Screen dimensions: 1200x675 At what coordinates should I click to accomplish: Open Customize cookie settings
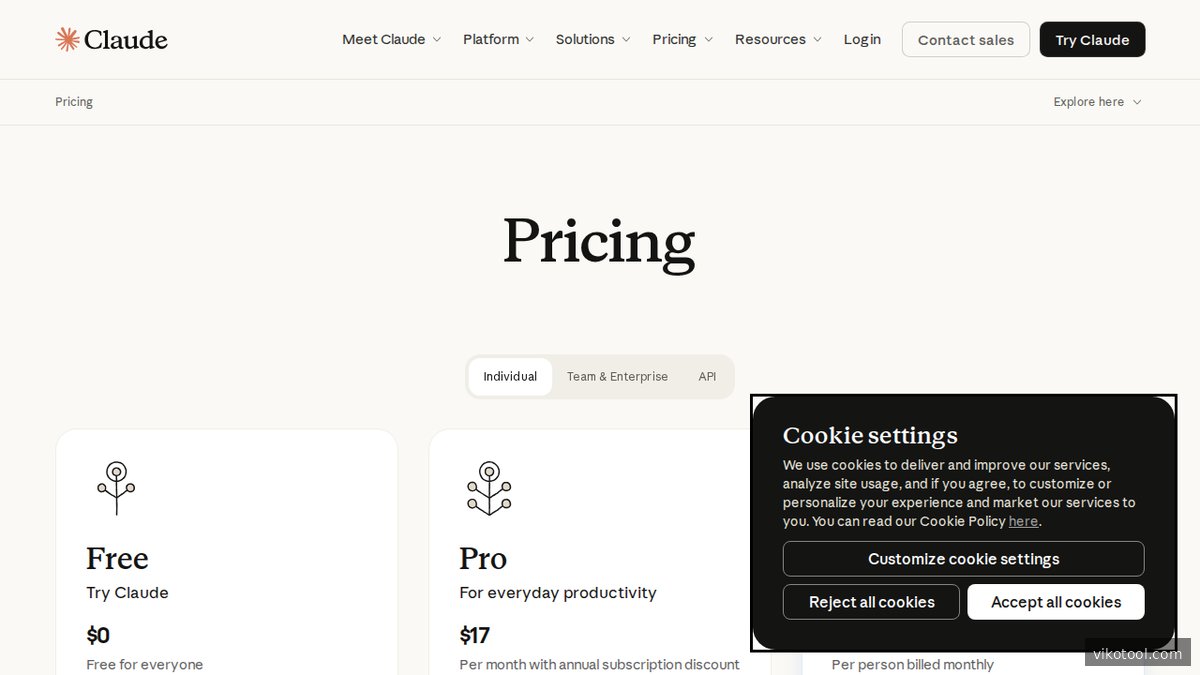pos(963,559)
